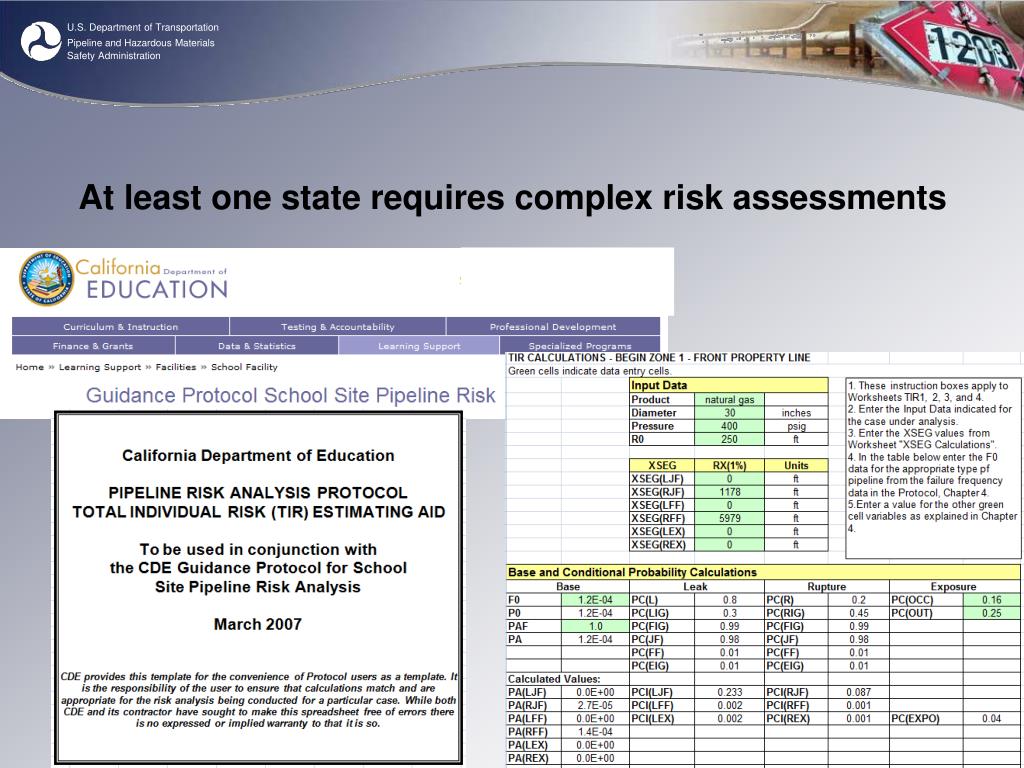This screenshot has width=1024, height=768.
Task: Select the Learning Support tab
Action: click(x=419, y=345)
